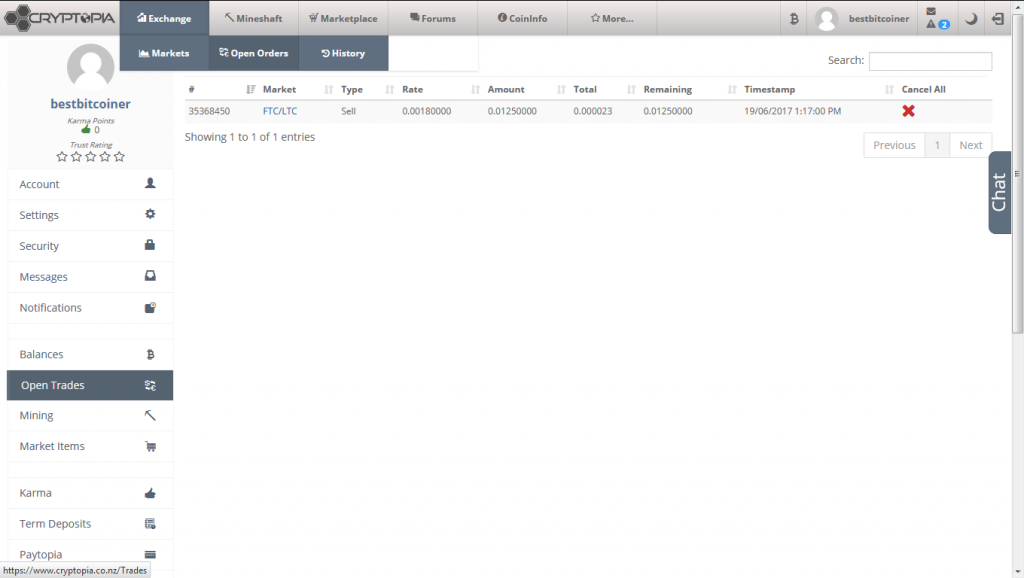Click the Mining pickaxe icon
This screenshot has width=1024, height=578.
pos(150,415)
